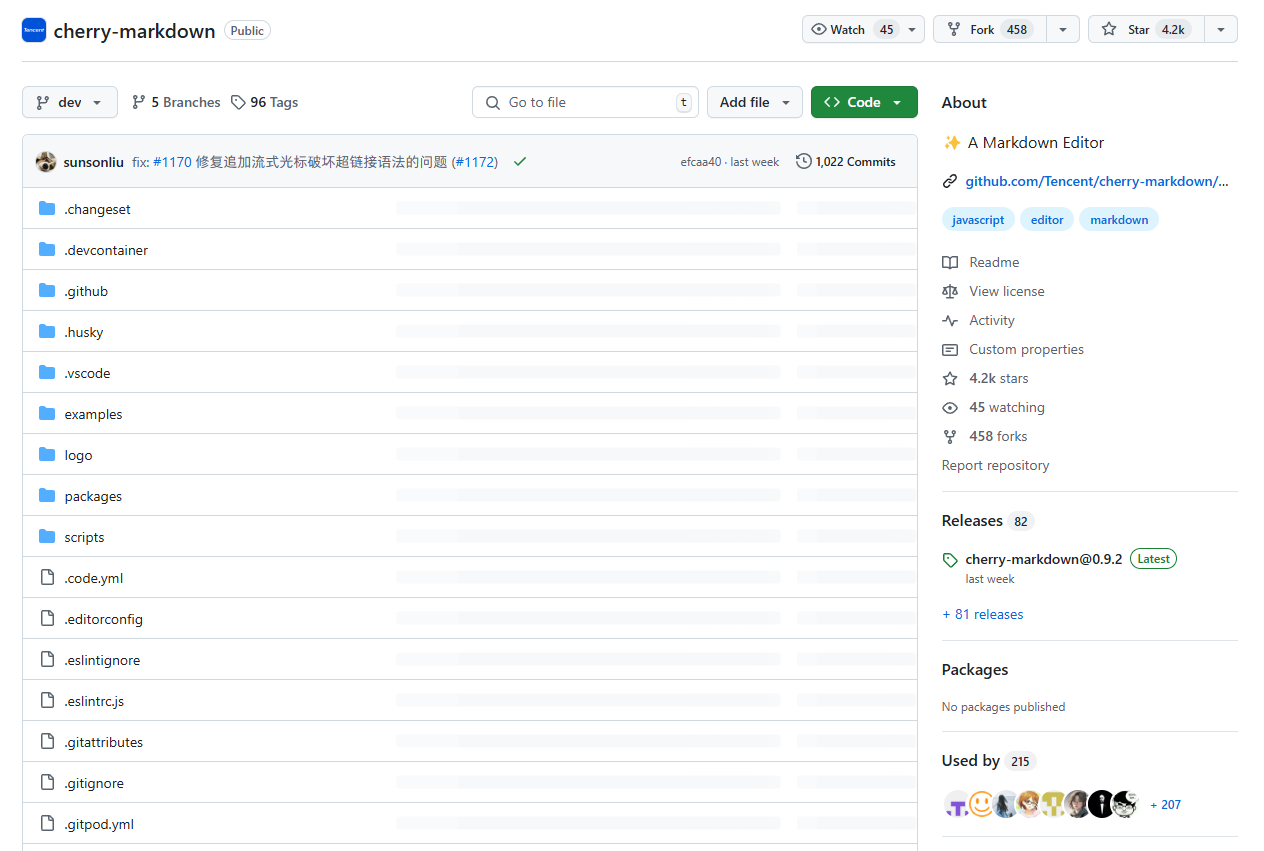Open the github.com/Tencent/cherry-markdown homepage link
1264x851 pixels.
click(1097, 181)
